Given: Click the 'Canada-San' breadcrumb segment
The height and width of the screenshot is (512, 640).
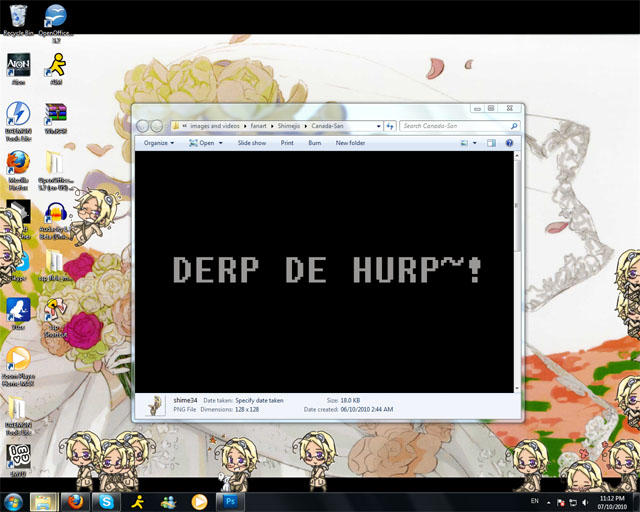Looking at the screenshot, I should pos(327,126).
